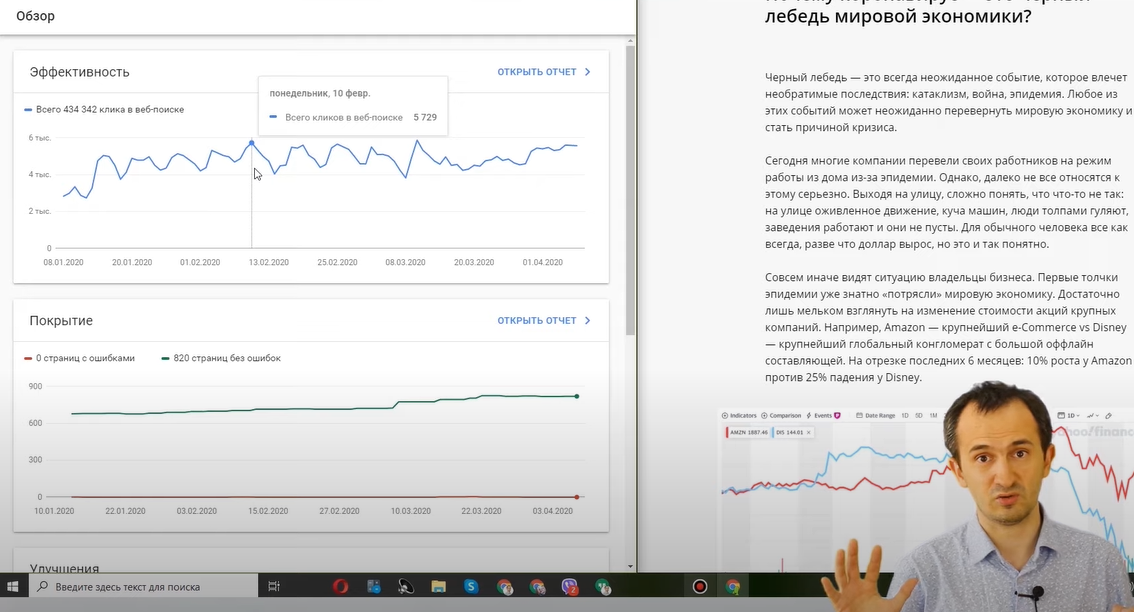
Task: Click the chevron next to Покрытие ОТКРЫТЬ ОТЧЕТ
Action: pos(587,320)
